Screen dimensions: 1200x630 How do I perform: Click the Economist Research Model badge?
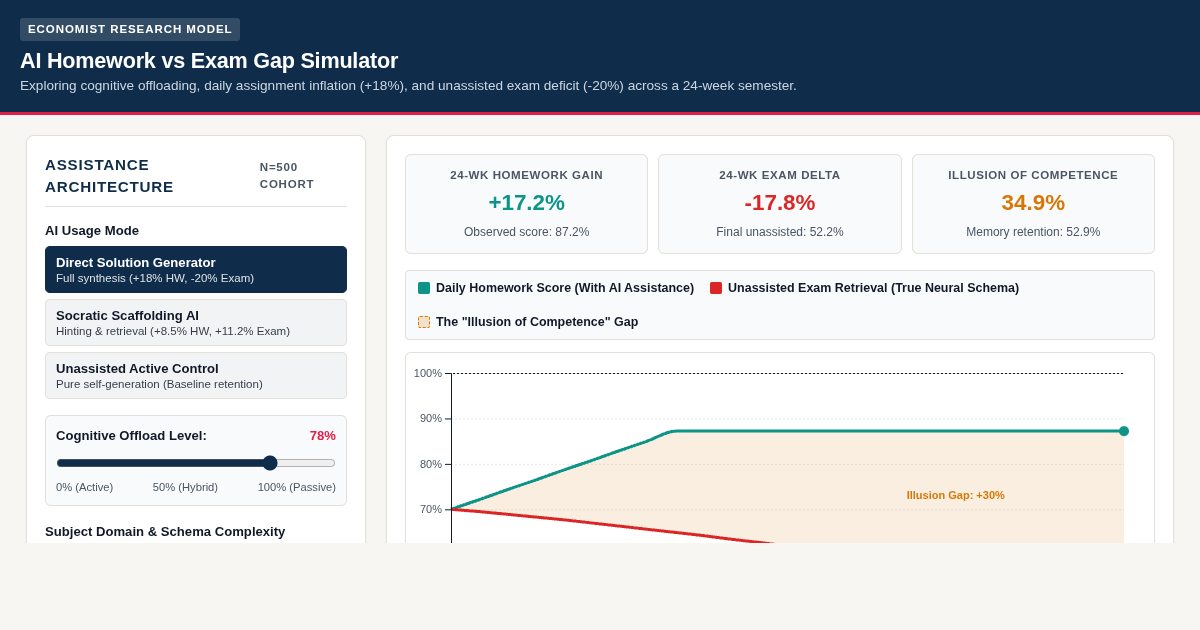click(130, 29)
